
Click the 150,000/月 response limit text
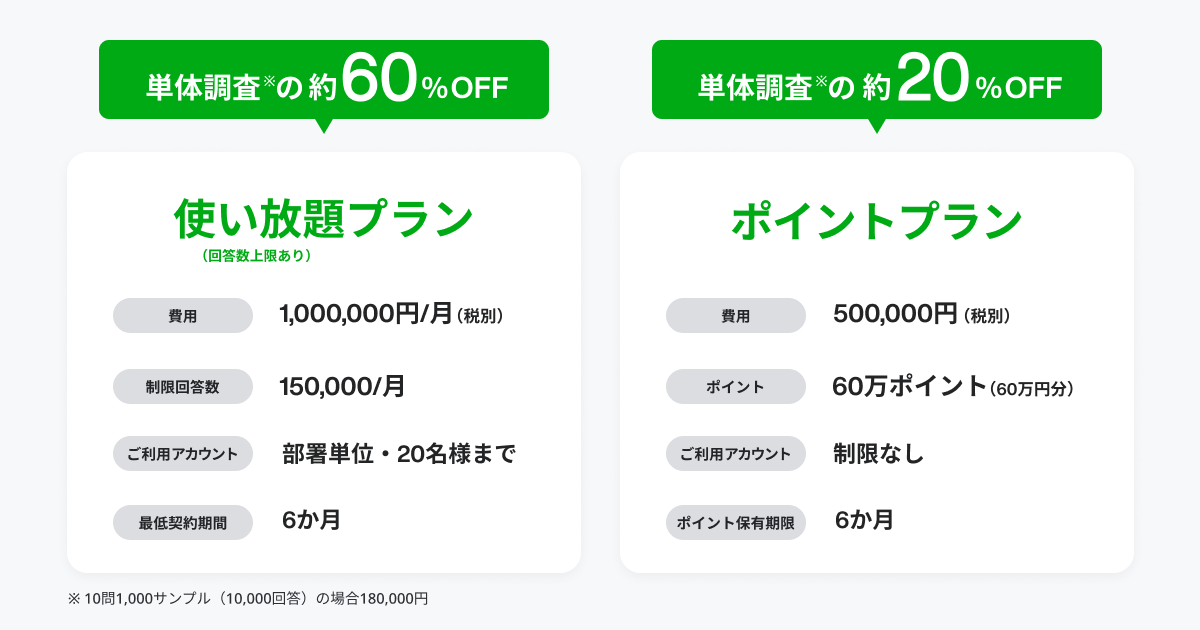pyautogui.click(x=342, y=386)
